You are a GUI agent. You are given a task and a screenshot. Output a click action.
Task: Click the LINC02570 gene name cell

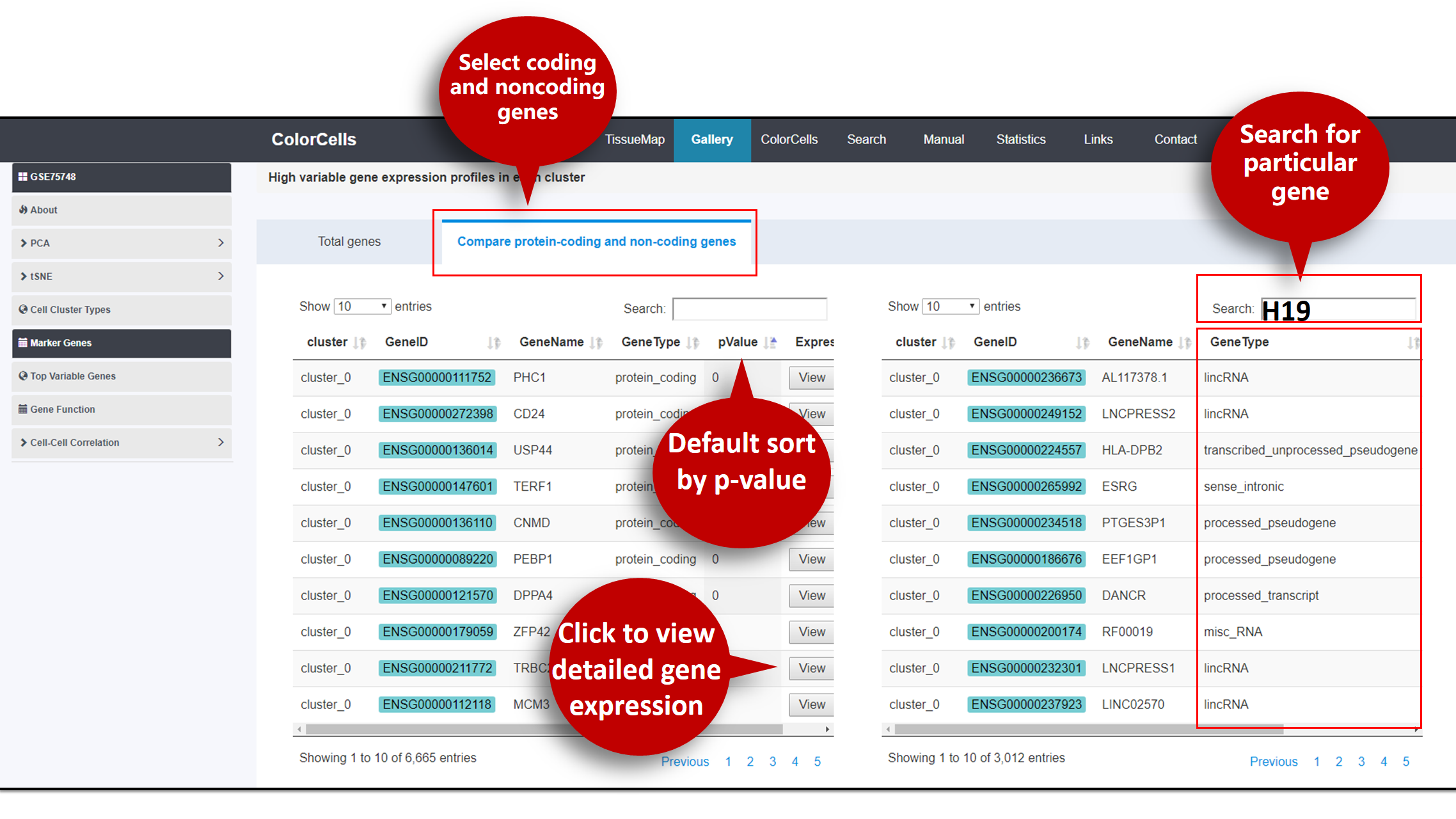(1133, 704)
